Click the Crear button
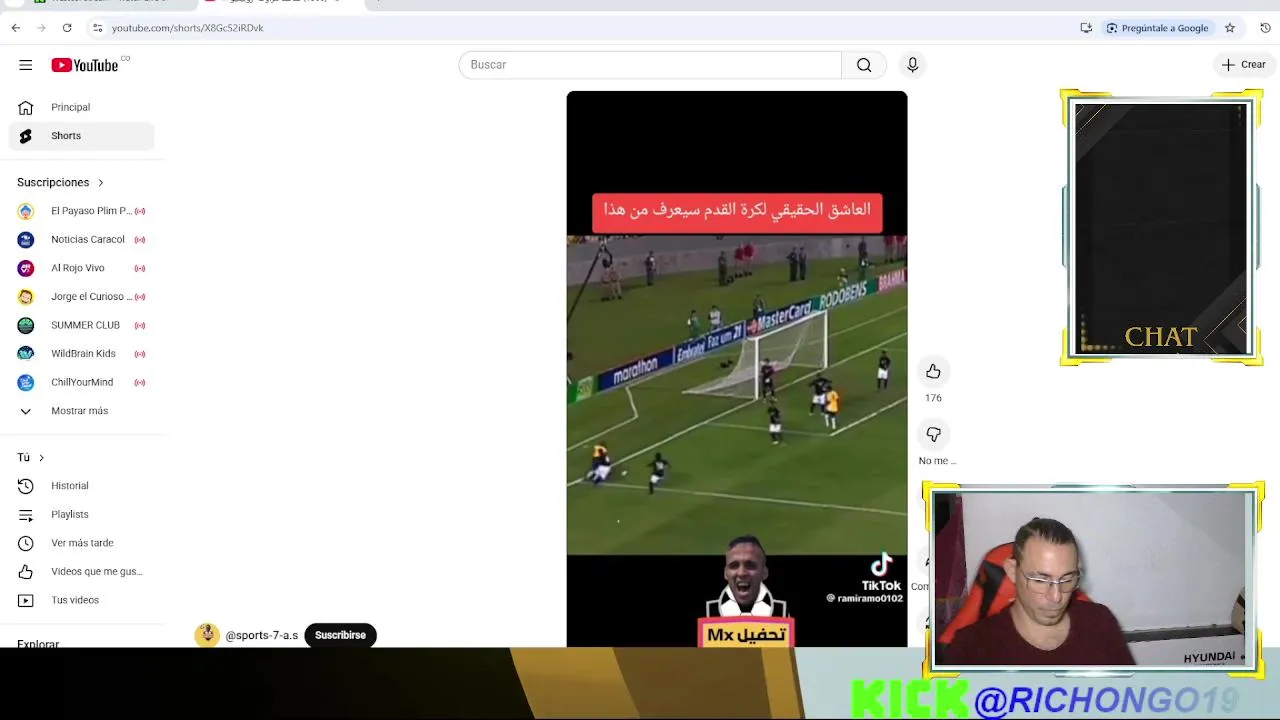This screenshot has height=720, width=1280. [x=1243, y=65]
